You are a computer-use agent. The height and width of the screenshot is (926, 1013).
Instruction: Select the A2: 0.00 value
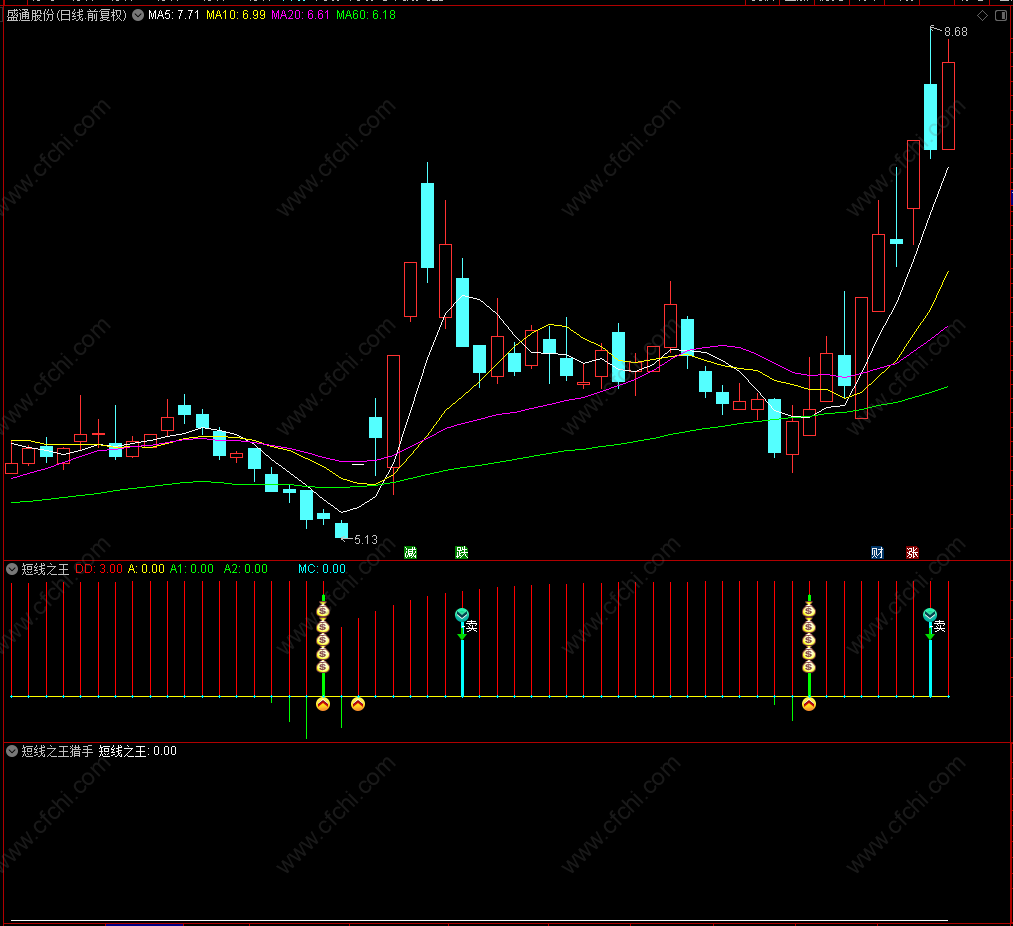[245, 569]
